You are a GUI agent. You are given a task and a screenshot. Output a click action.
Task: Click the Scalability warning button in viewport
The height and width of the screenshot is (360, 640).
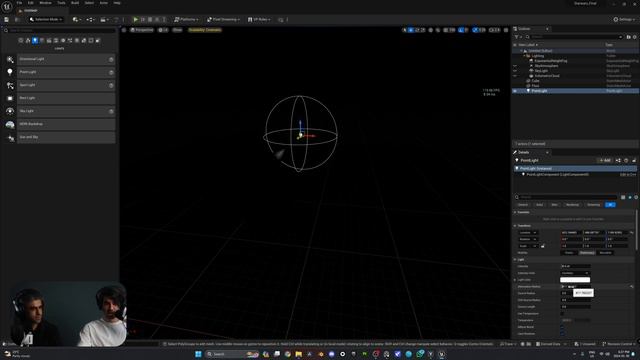[x=204, y=30]
